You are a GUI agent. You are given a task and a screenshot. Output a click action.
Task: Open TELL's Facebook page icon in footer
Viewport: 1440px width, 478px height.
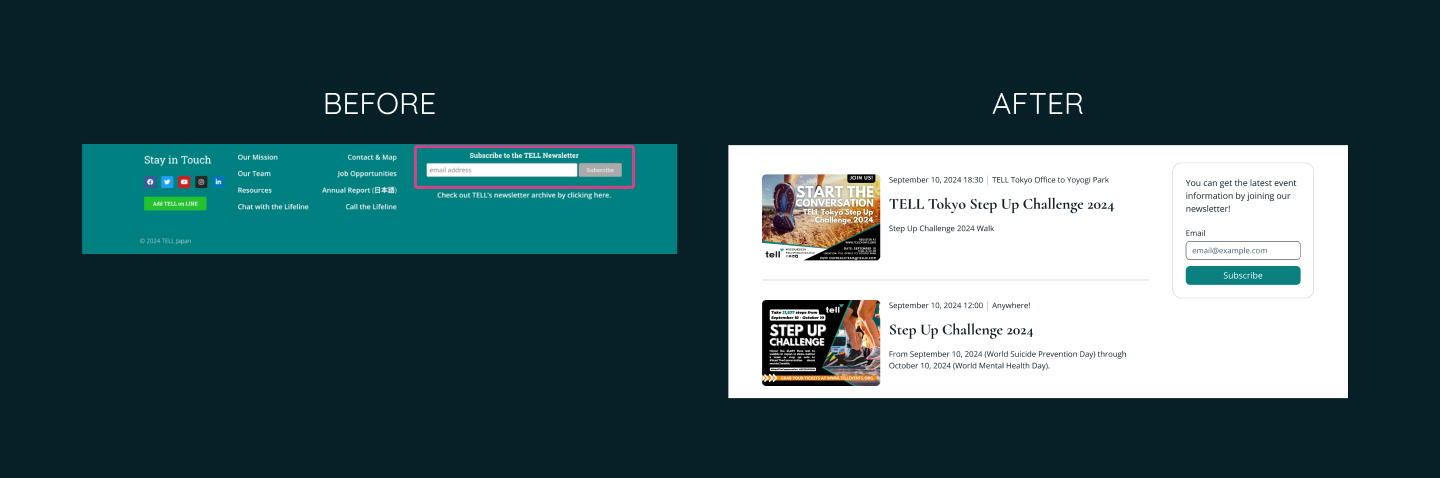[x=150, y=182]
